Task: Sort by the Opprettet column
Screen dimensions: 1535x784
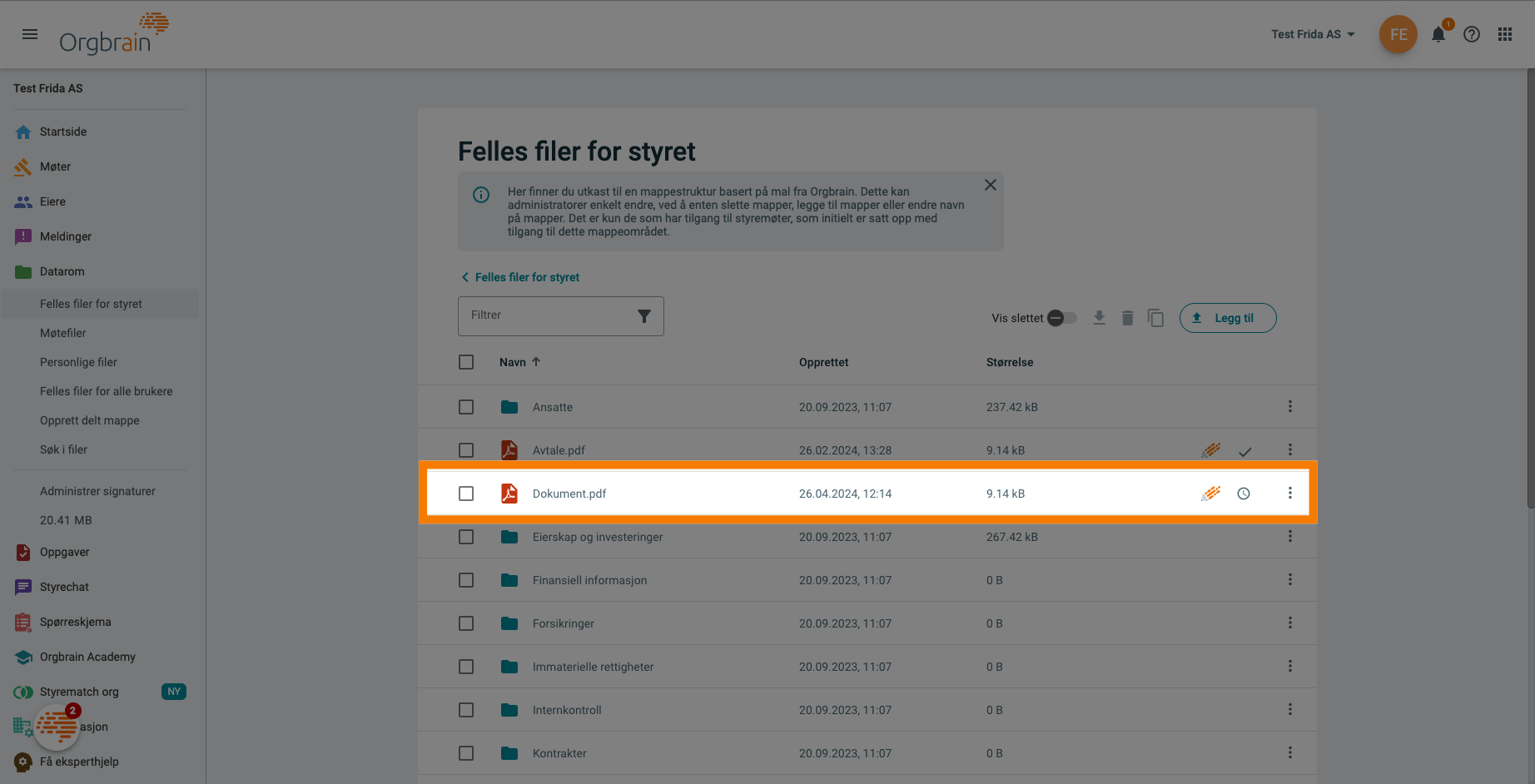Action: pos(823,362)
